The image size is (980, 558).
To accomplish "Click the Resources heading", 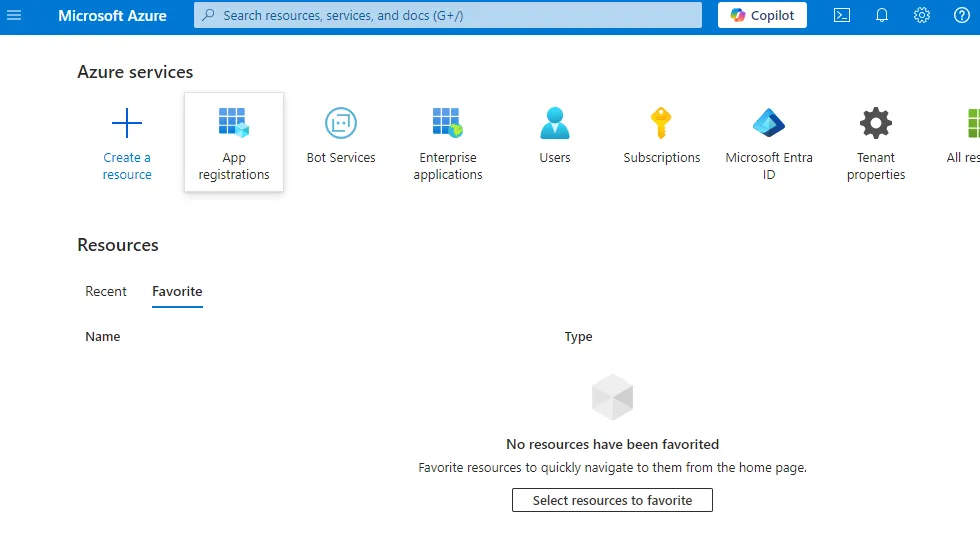I will point(118,245).
